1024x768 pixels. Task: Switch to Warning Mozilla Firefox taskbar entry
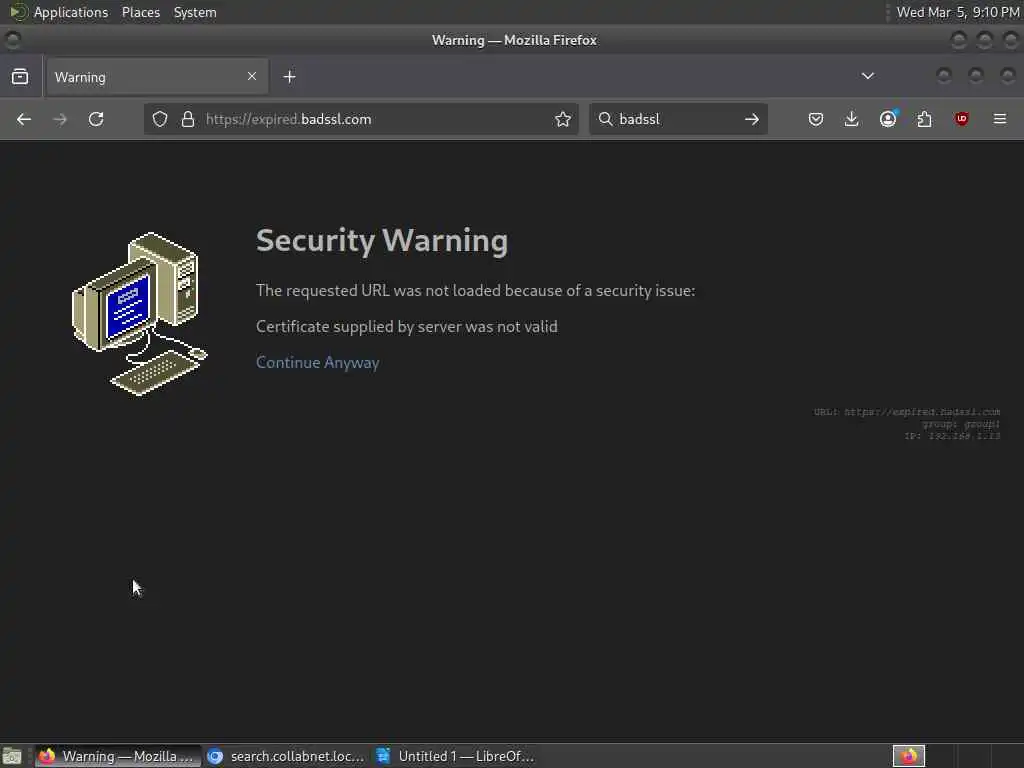point(118,756)
